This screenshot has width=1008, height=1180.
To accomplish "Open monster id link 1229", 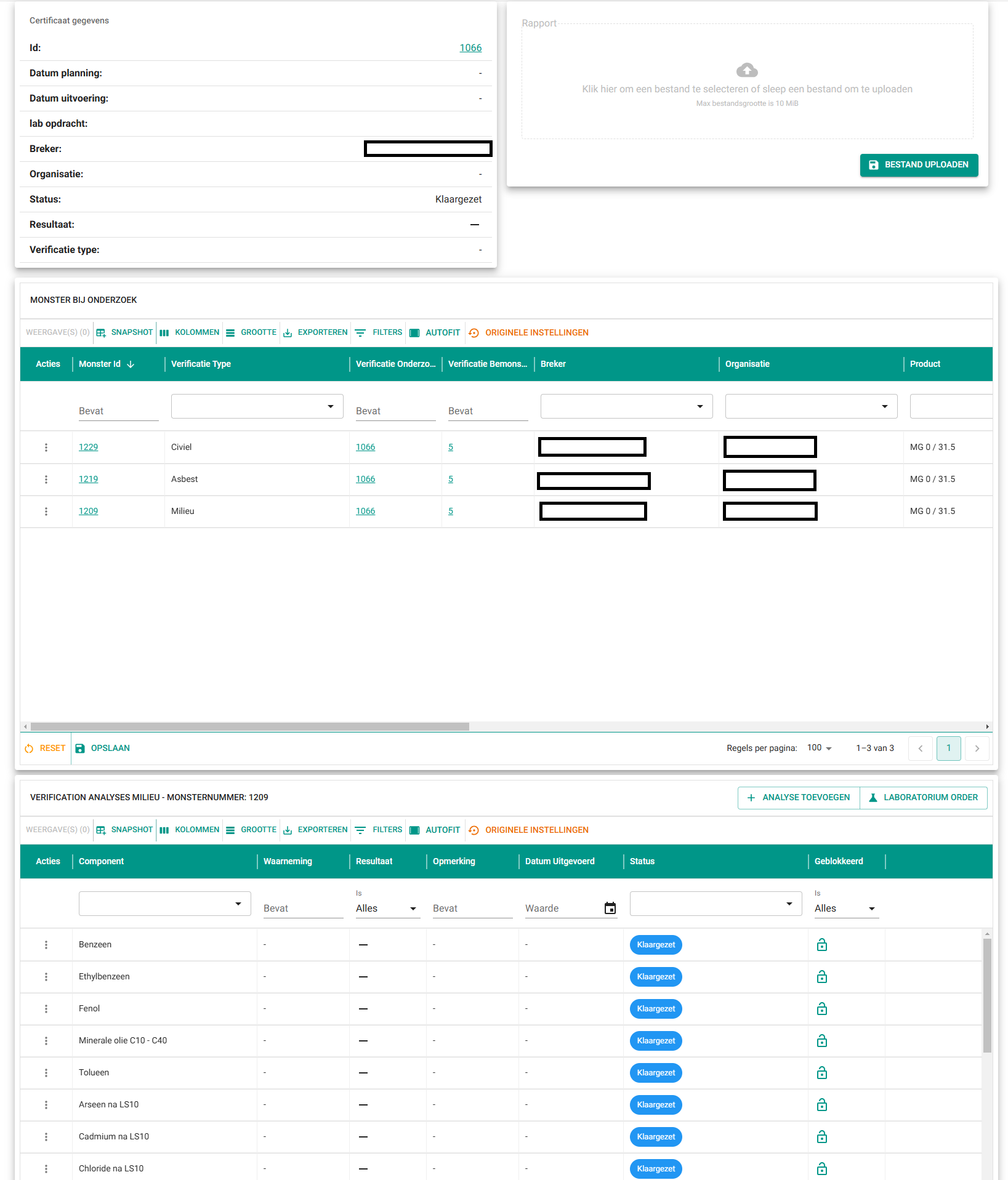I will pos(88,448).
